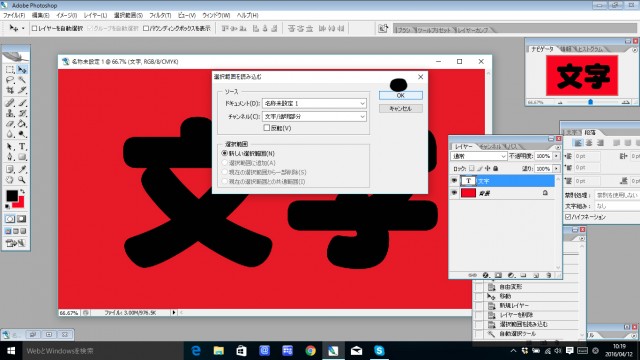The width and height of the screenshot is (640, 360).
Task: Open the ドキュメント(D) dropdown
Action: [x=314, y=103]
